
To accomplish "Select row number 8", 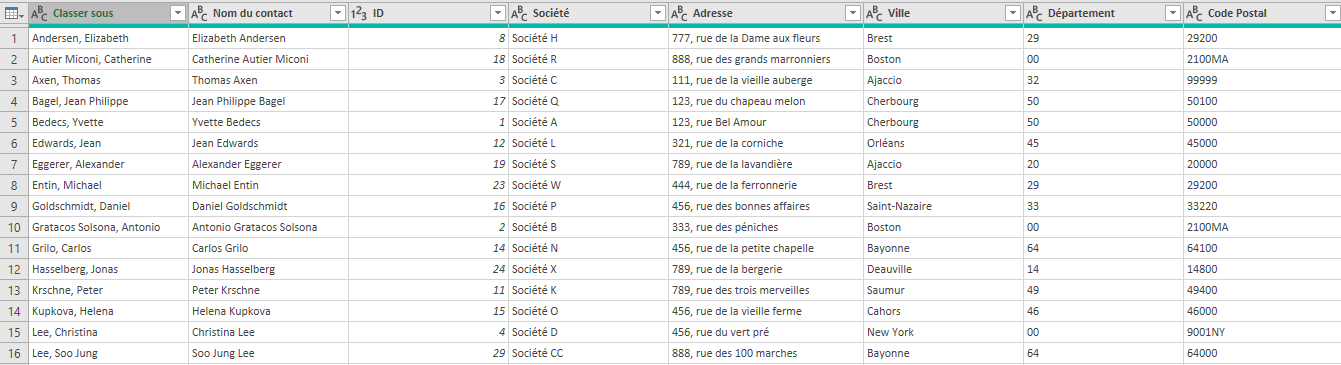I will [14, 185].
